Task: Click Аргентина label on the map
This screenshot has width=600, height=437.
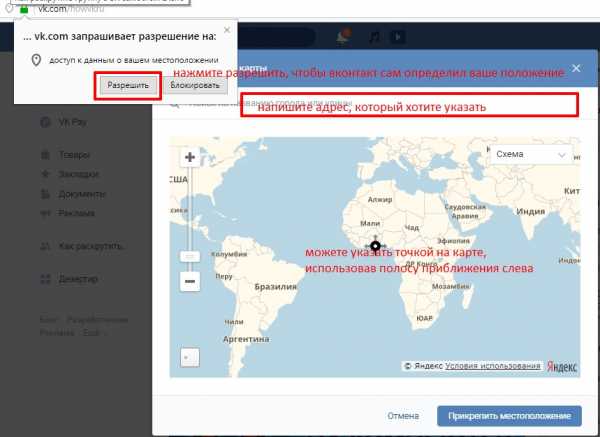Action: (x=246, y=339)
